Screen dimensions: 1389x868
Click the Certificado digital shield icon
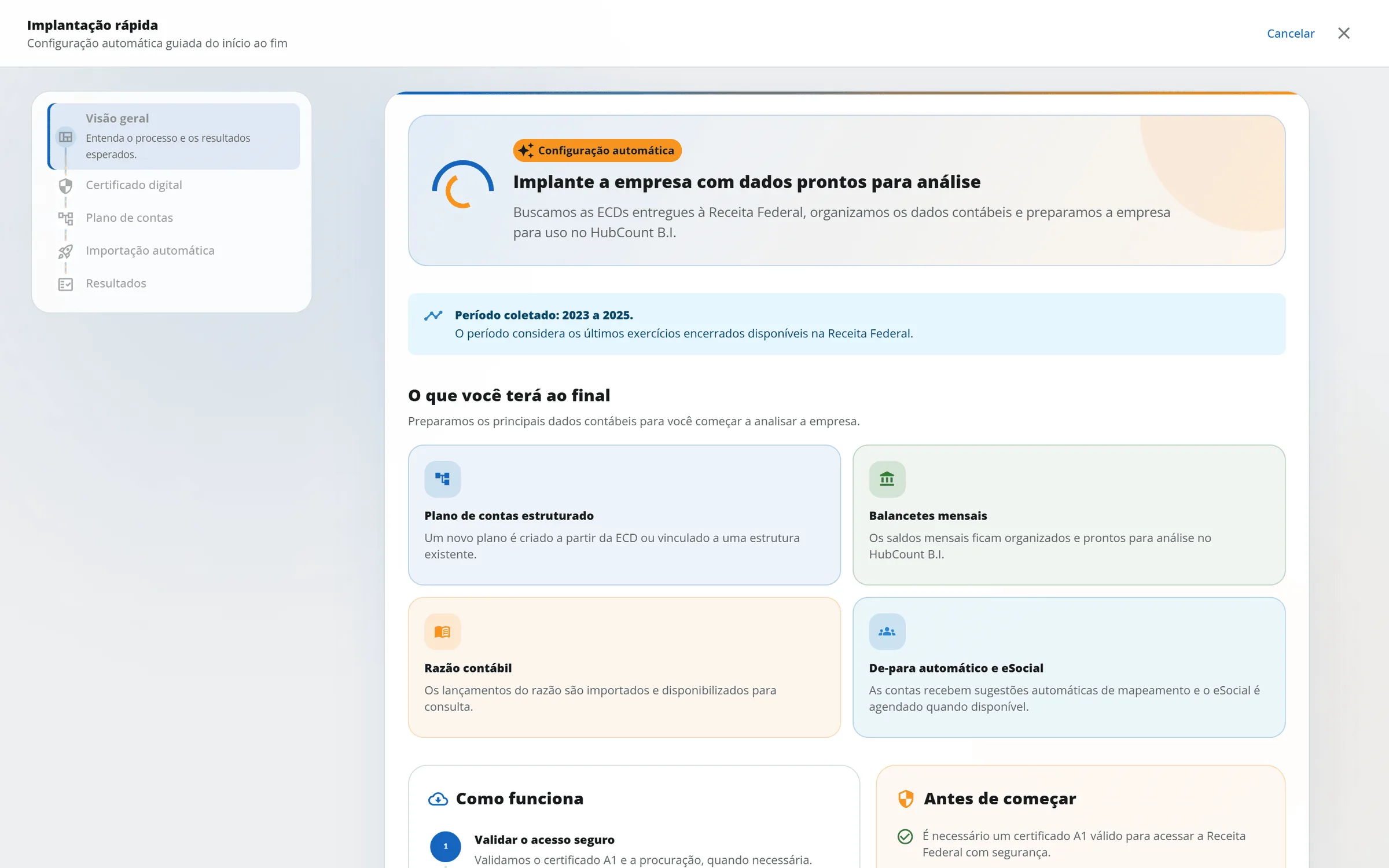pyautogui.click(x=65, y=186)
